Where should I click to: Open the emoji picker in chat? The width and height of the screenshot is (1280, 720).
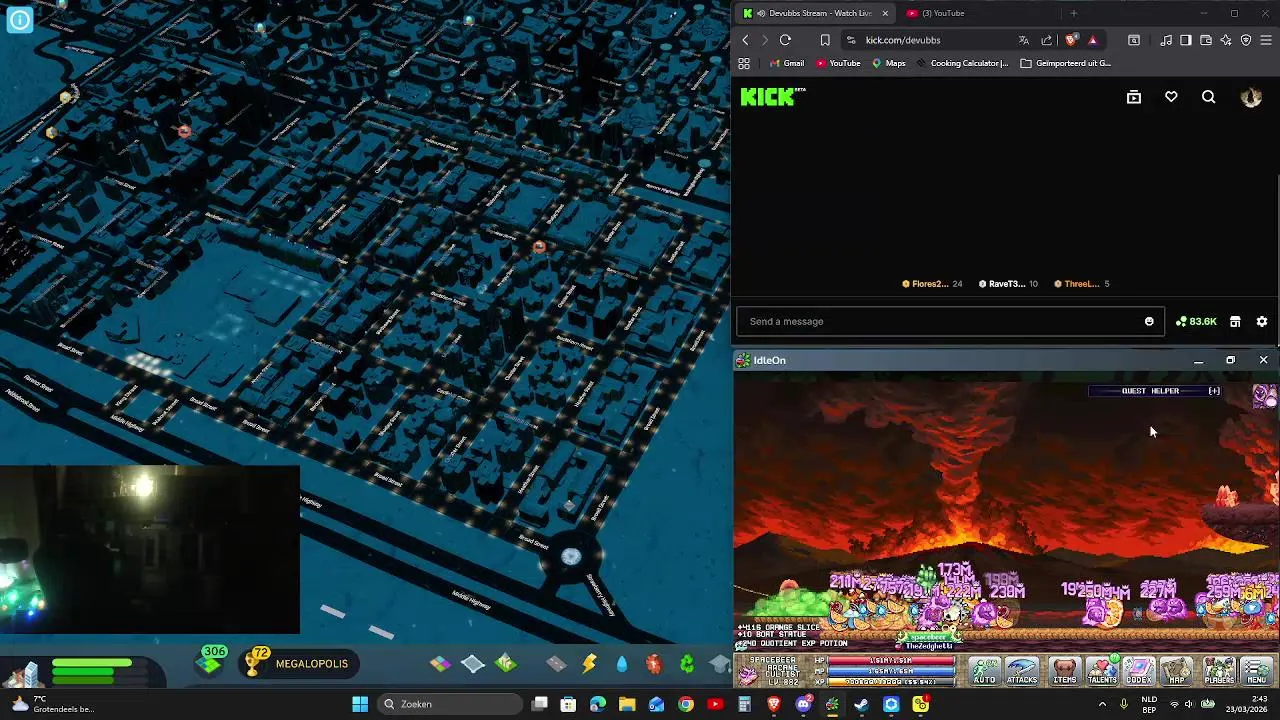1149,321
